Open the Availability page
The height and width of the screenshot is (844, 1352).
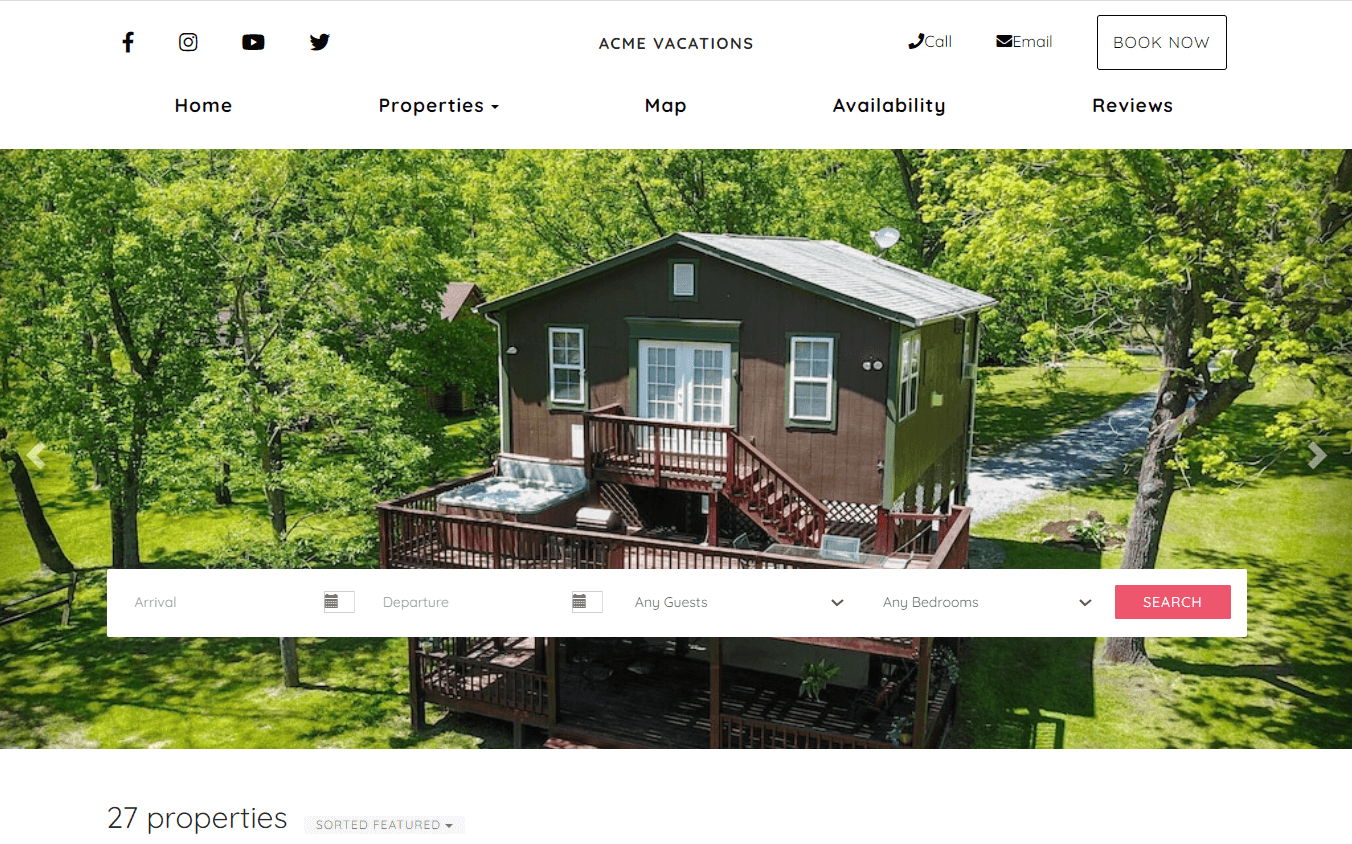889,105
